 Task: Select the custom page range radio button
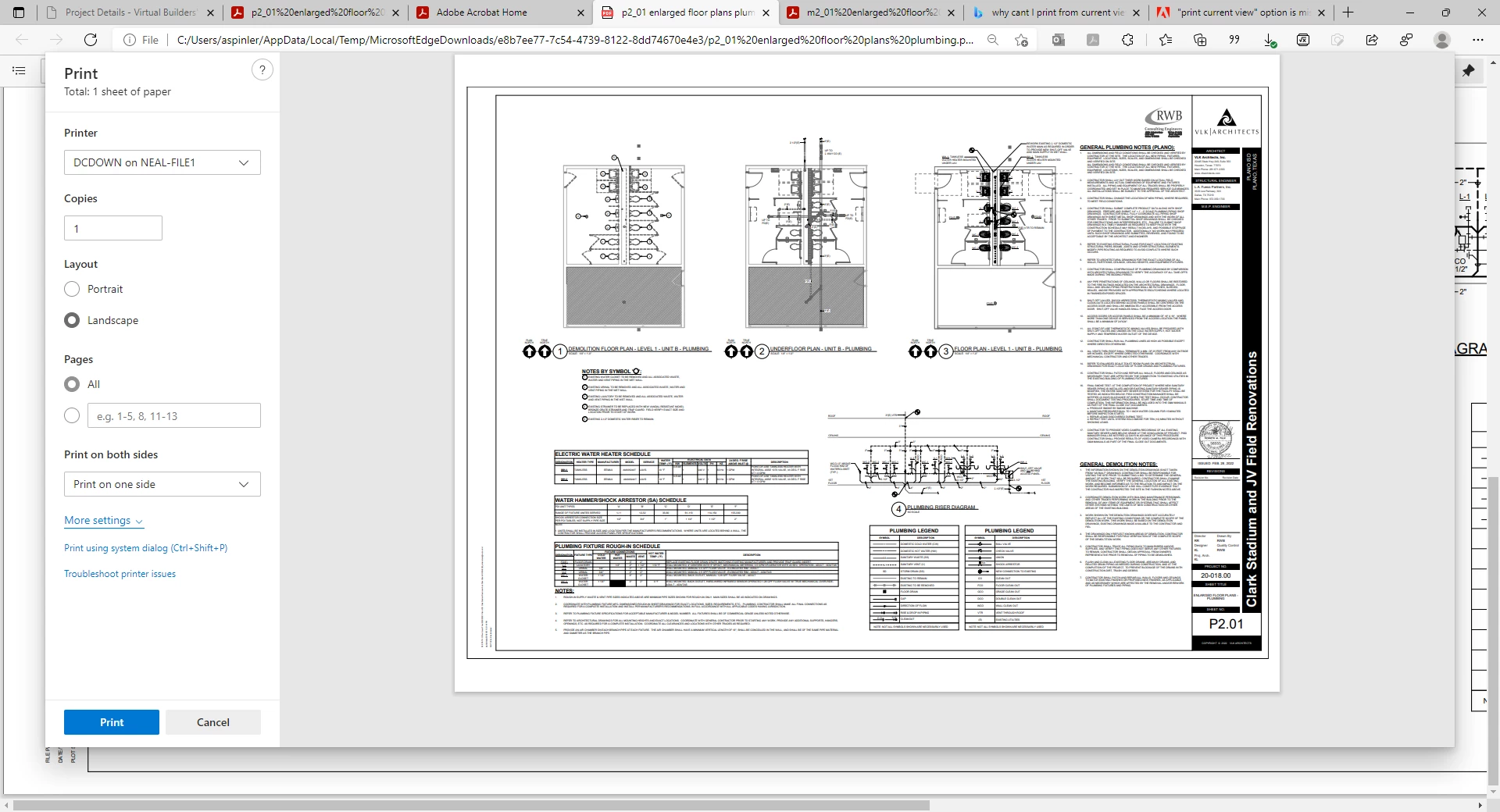tap(72, 415)
